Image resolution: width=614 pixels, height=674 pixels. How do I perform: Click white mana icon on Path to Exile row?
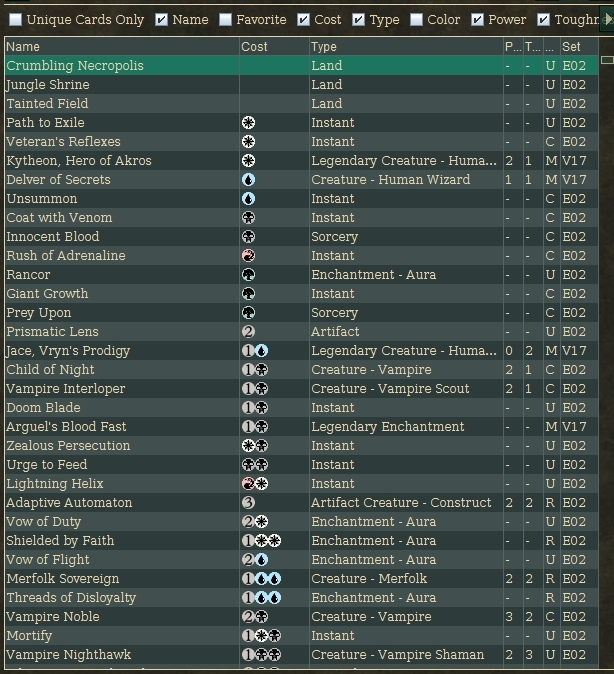[248, 123]
